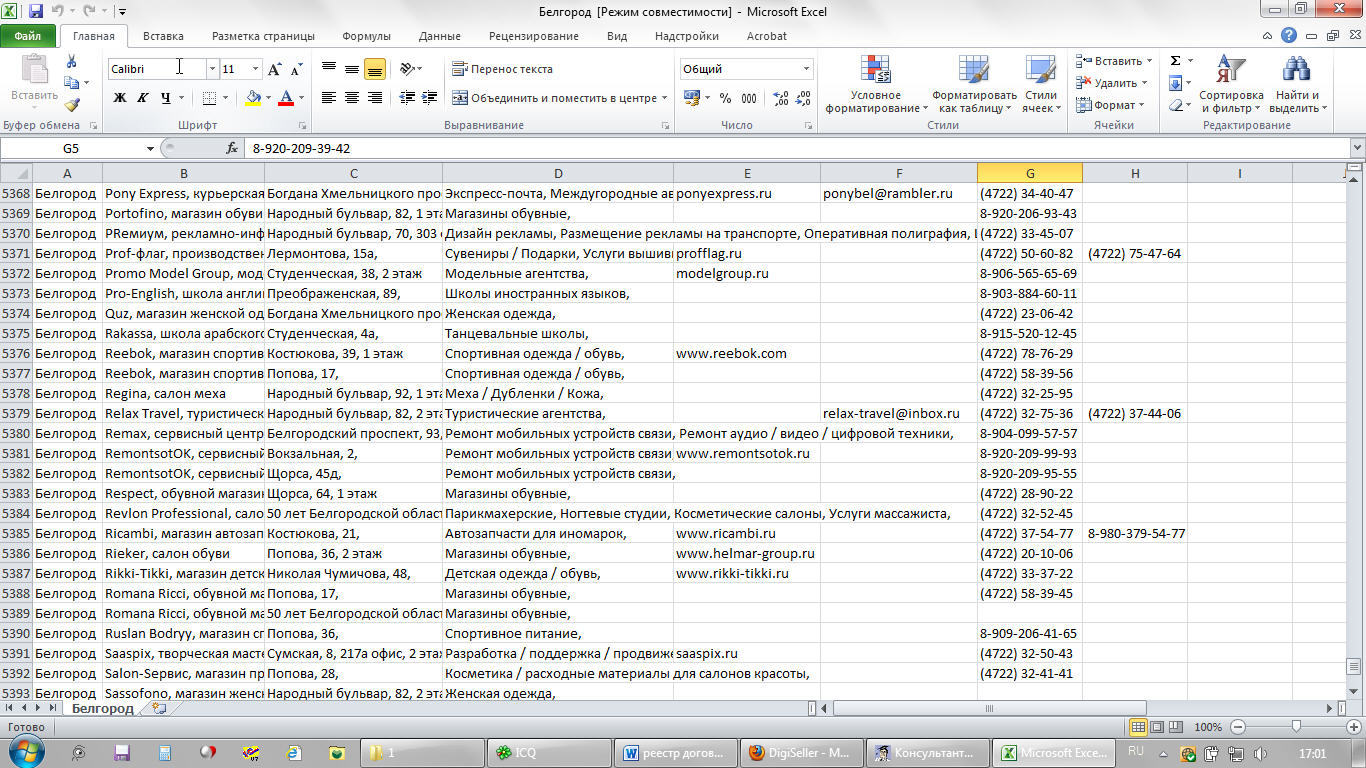The height and width of the screenshot is (768, 1366).
Task: Switch to ICQ taskbar window
Action: pyautogui.click(x=549, y=752)
